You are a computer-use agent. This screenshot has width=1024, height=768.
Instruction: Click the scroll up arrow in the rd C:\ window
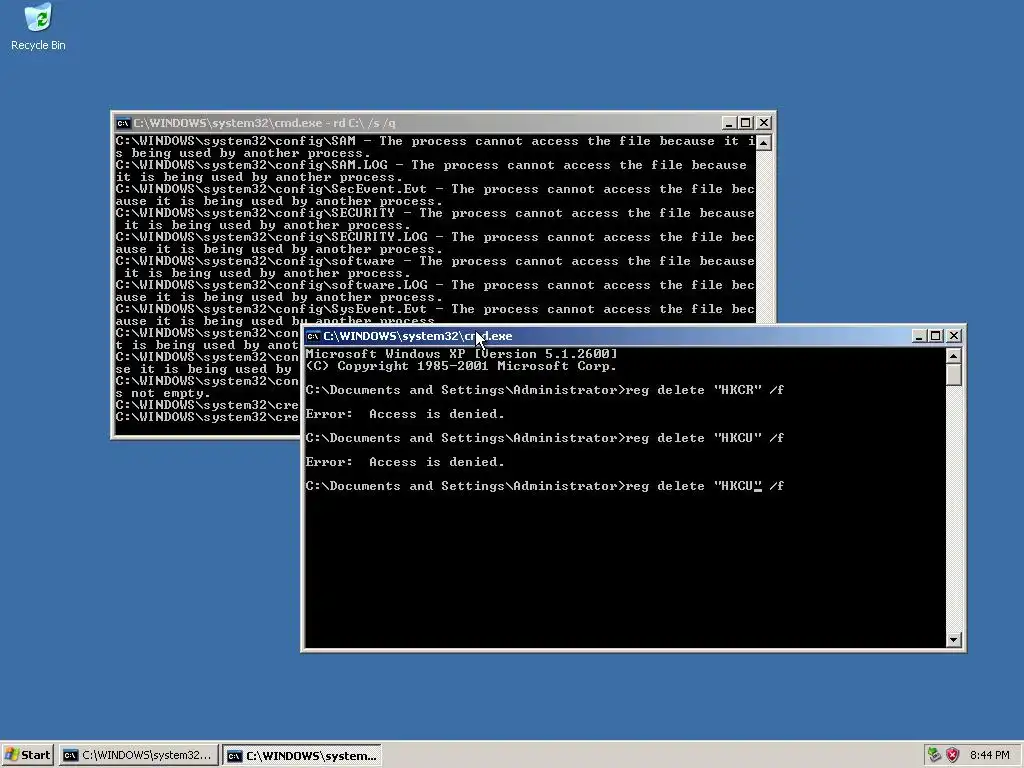click(763, 142)
